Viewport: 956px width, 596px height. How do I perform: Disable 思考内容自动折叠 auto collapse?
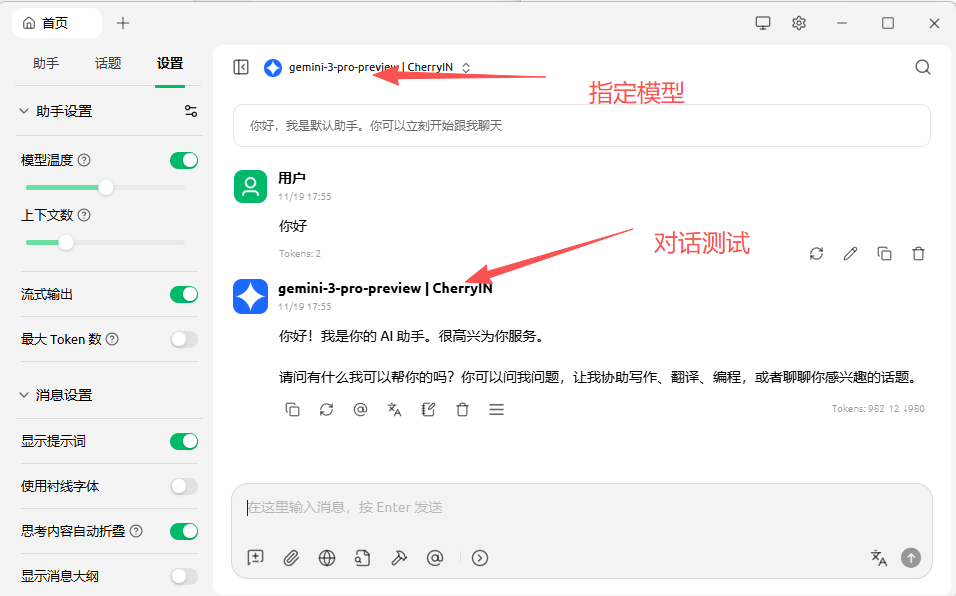184,531
